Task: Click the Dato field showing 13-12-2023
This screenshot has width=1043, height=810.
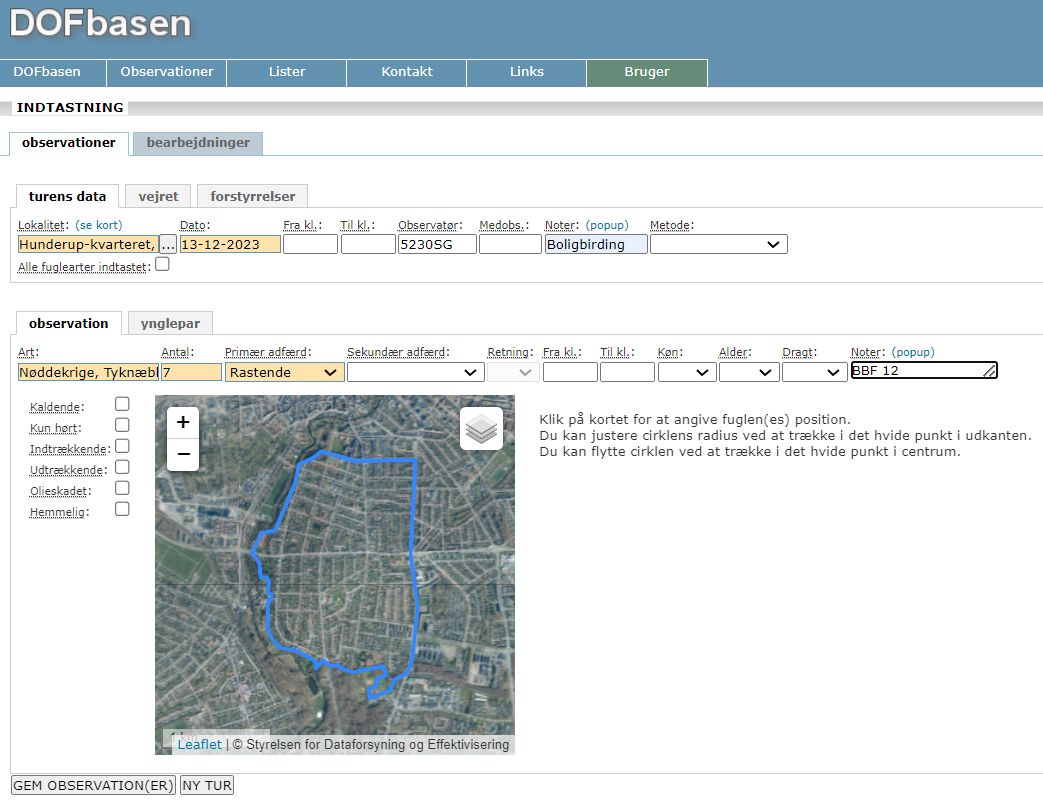Action: [x=230, y=245]
